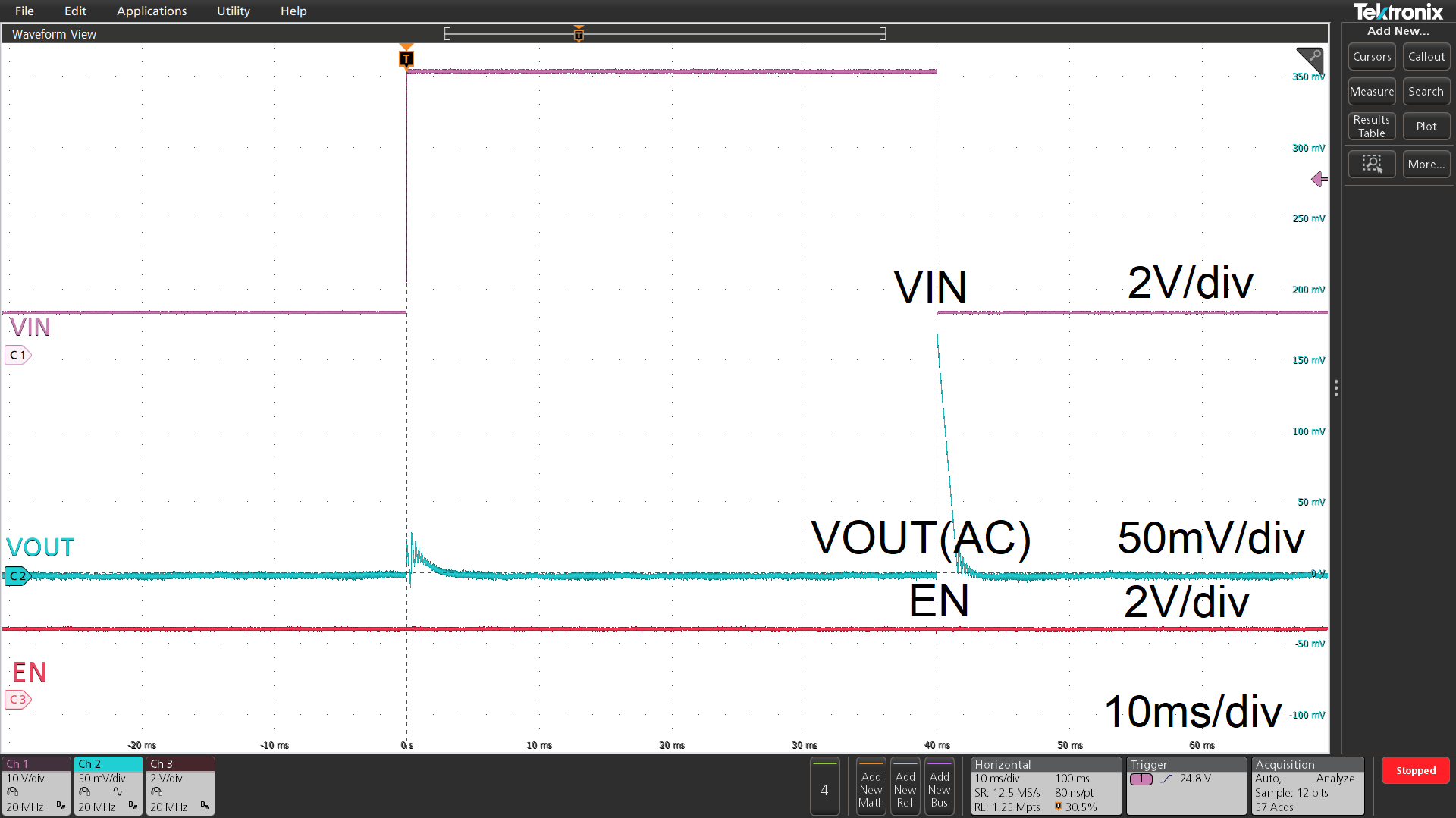Add channel 4 to the display
The height and width of the screenshot is (818, 1456).
[x=824, y=787]
